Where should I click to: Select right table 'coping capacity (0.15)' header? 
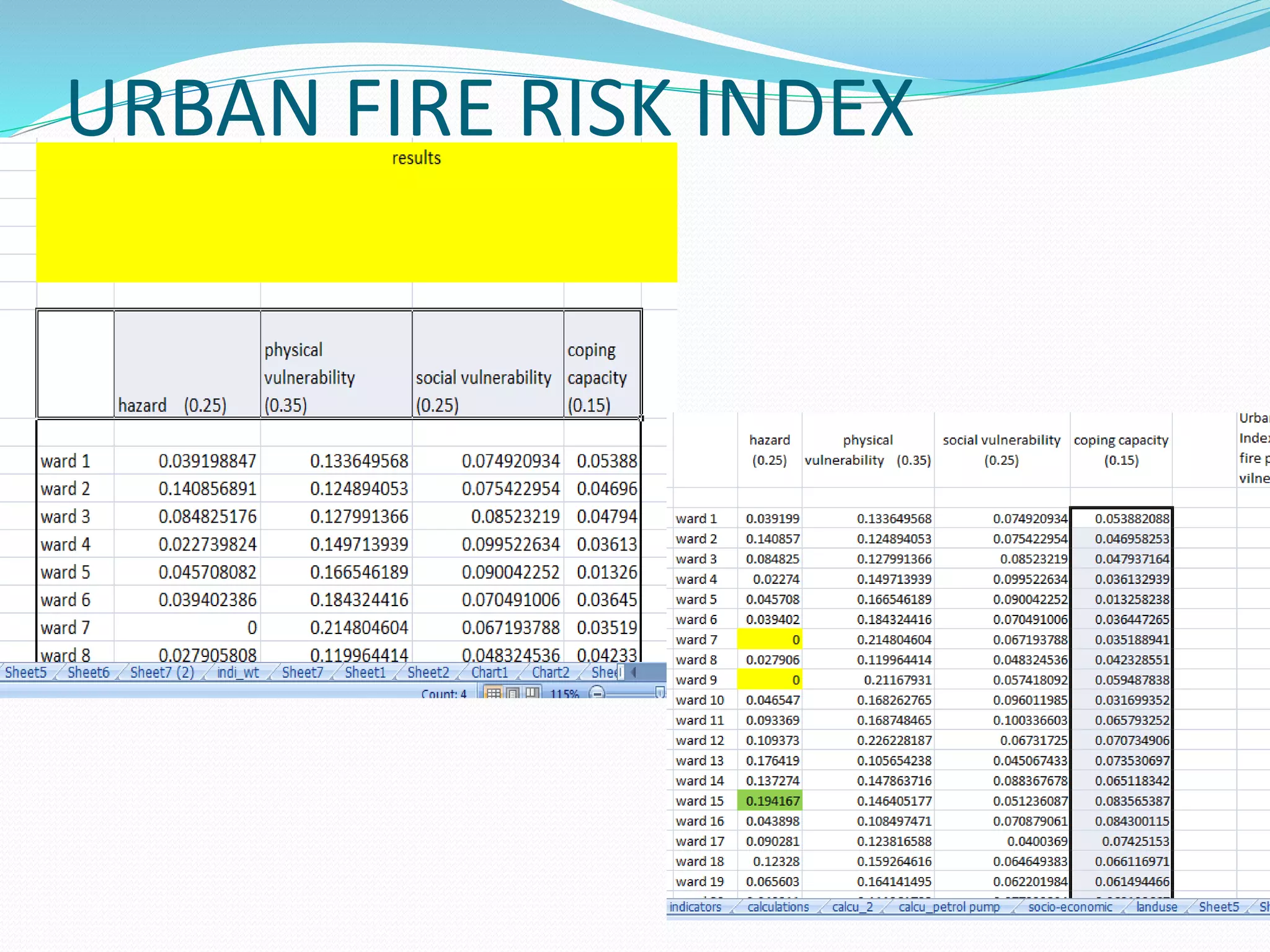point(1121,450)
